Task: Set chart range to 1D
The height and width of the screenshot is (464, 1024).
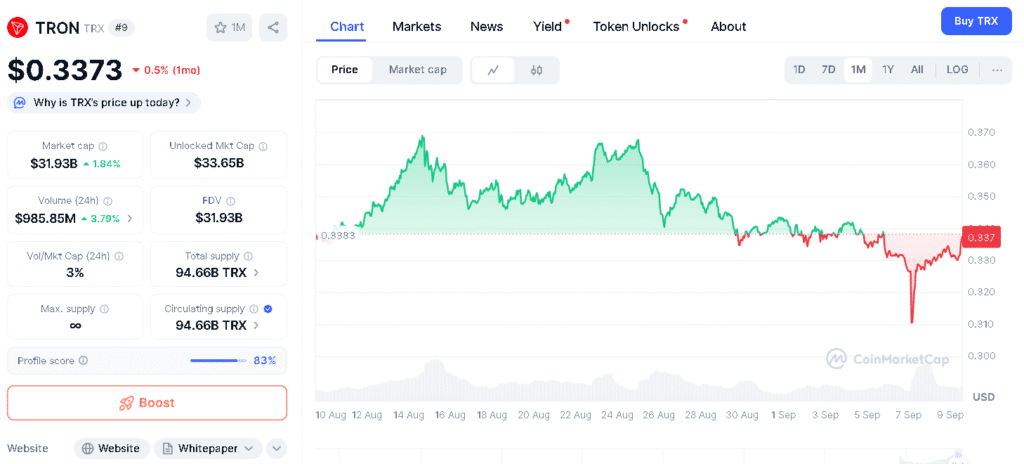Action: click(799, 69)
